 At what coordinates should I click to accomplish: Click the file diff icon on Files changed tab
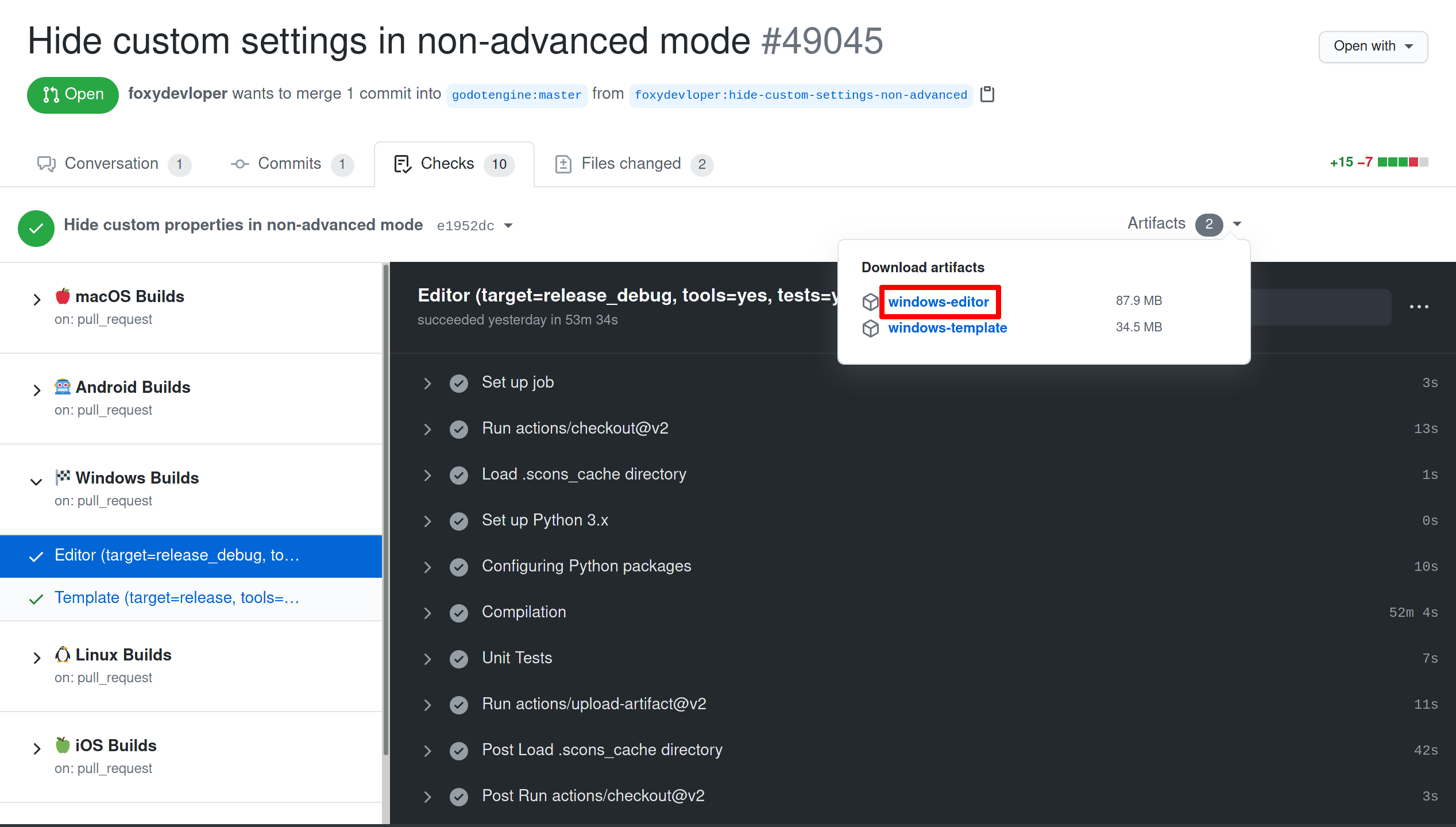563,164
